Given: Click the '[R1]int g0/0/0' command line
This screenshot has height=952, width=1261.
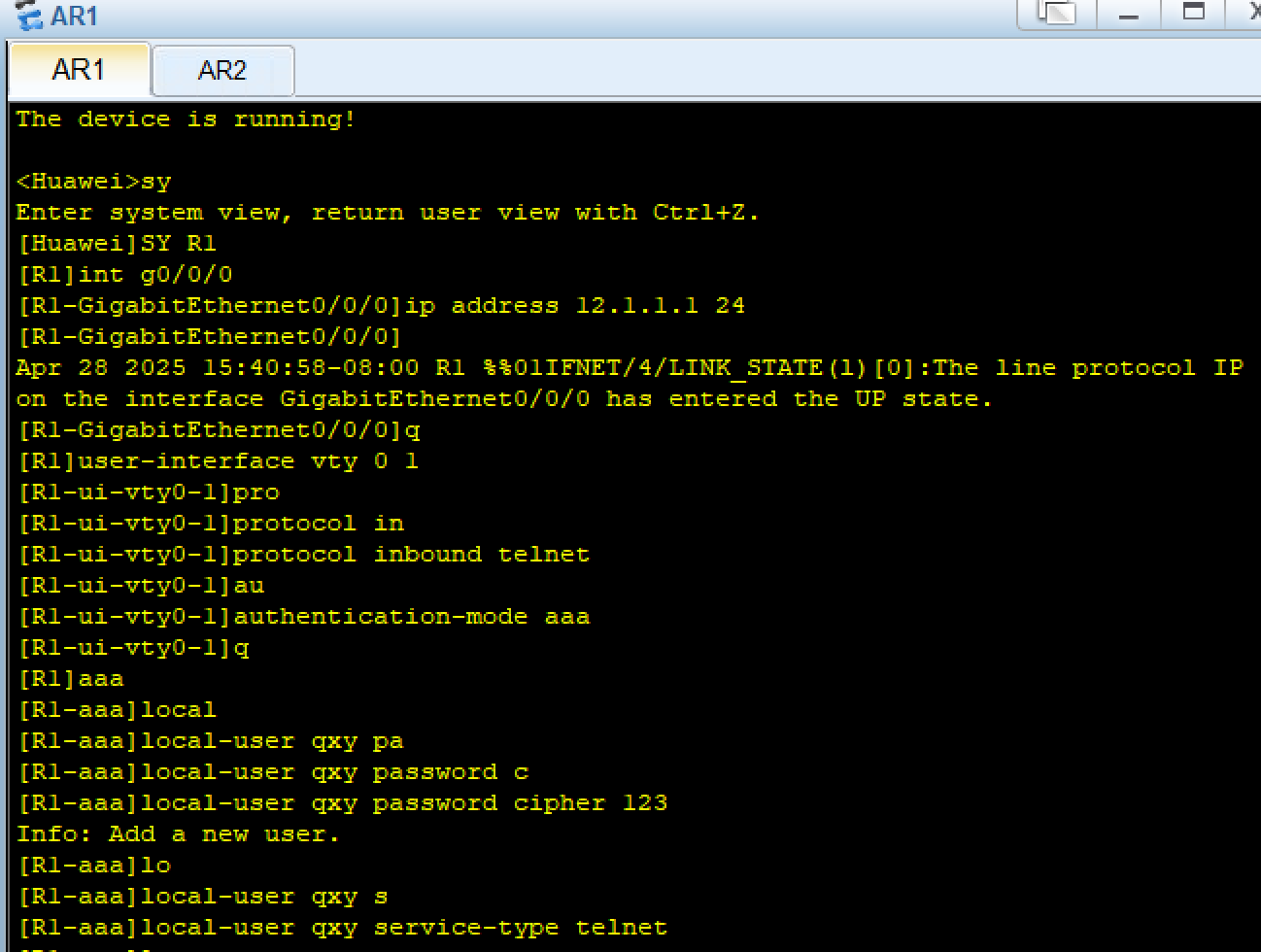Looking at the screenshot, I should pyautogui.click(x=124, y=275).
